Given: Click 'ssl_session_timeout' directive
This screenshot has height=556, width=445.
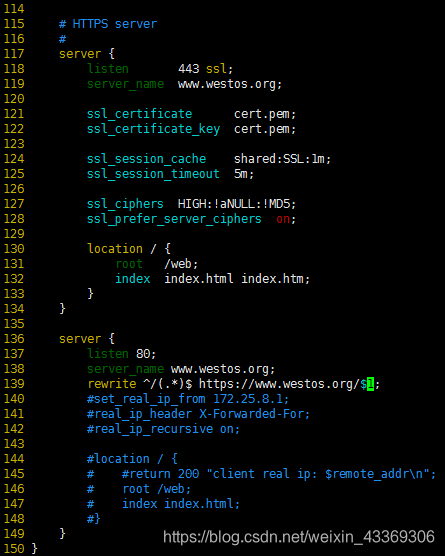Looking at the screenshot, I should pyautogui.click(x=153, y=174).
